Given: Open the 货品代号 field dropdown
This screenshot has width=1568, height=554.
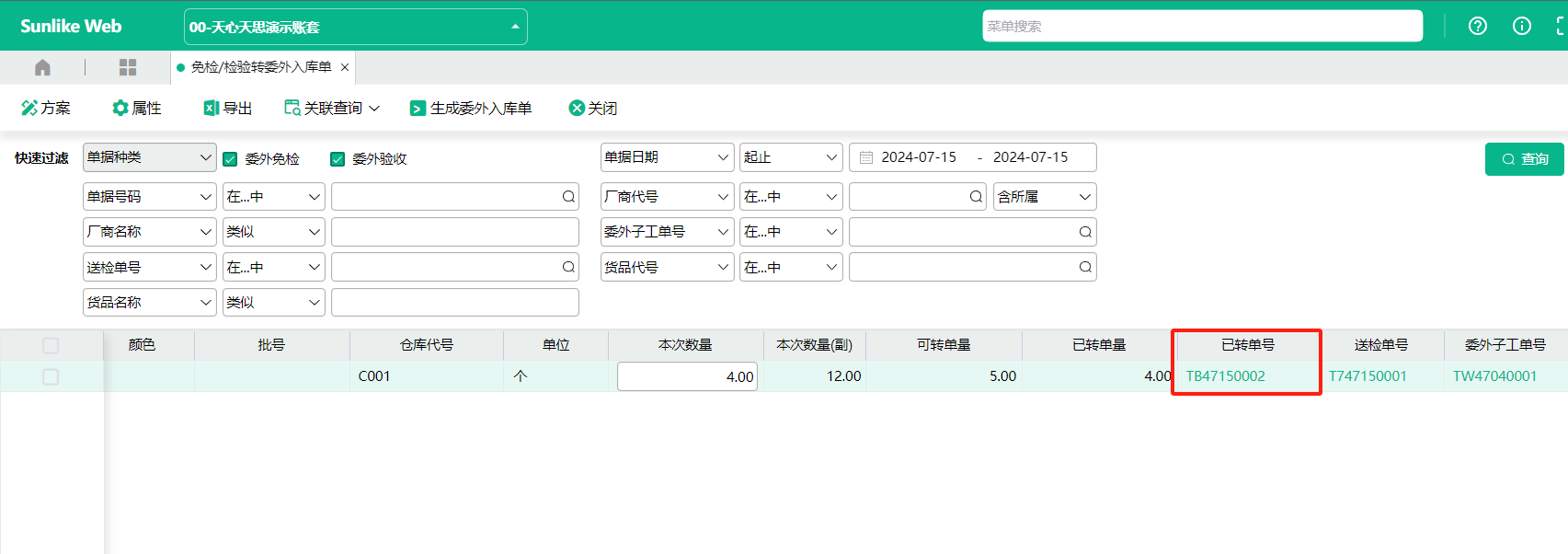Looking at the screenshot, I should point(668,267).
